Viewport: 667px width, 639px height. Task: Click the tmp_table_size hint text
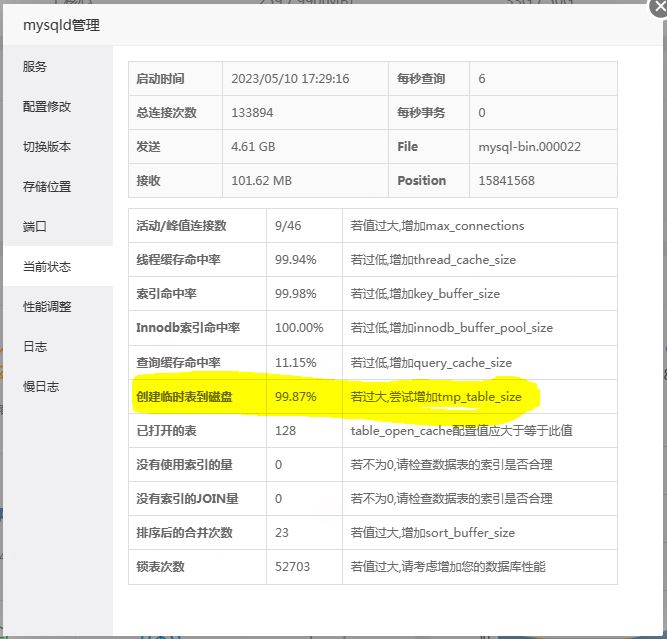(x=436, y=397)
